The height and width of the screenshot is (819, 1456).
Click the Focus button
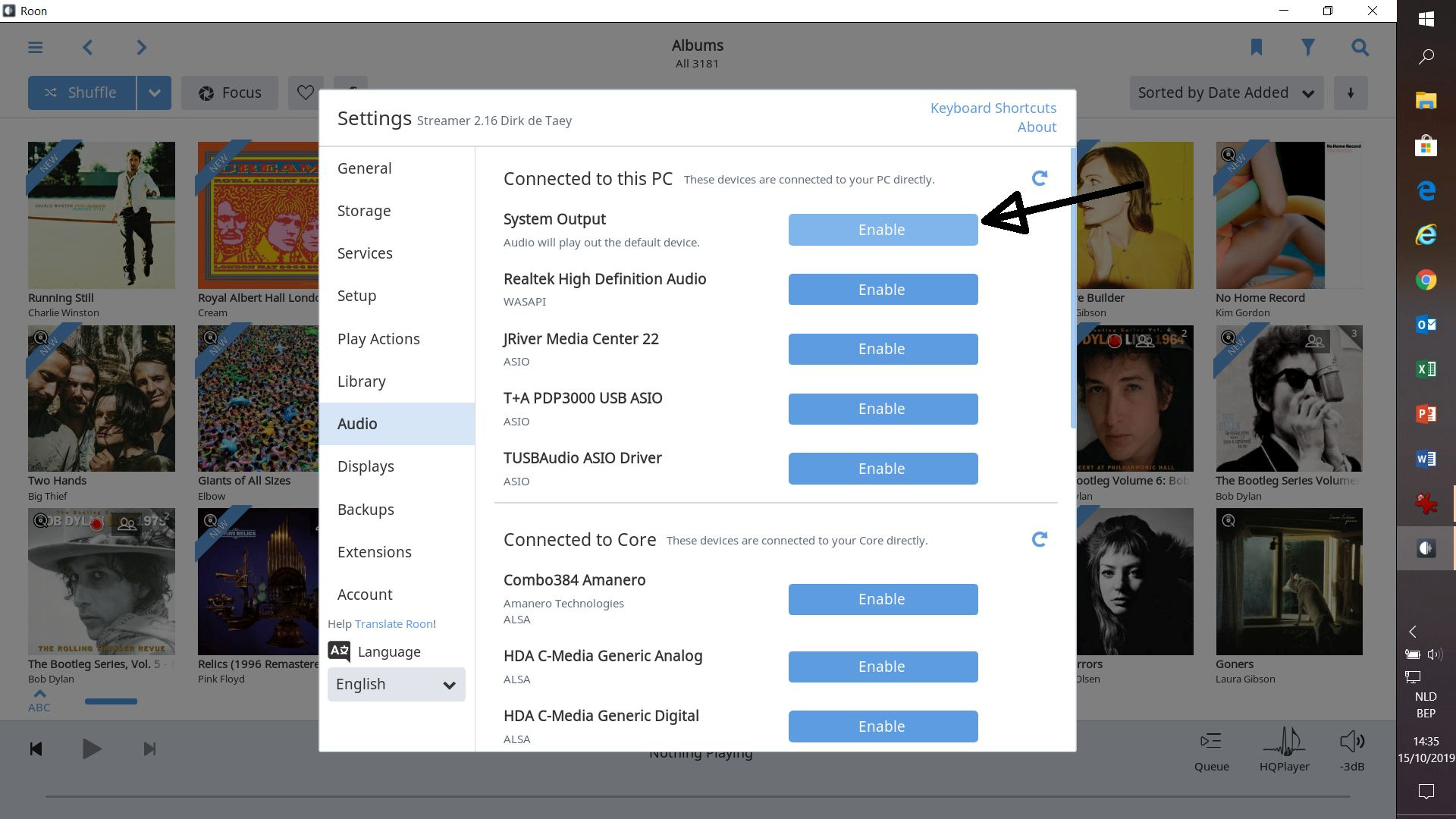pyautogui.click(x=230, y=93)
